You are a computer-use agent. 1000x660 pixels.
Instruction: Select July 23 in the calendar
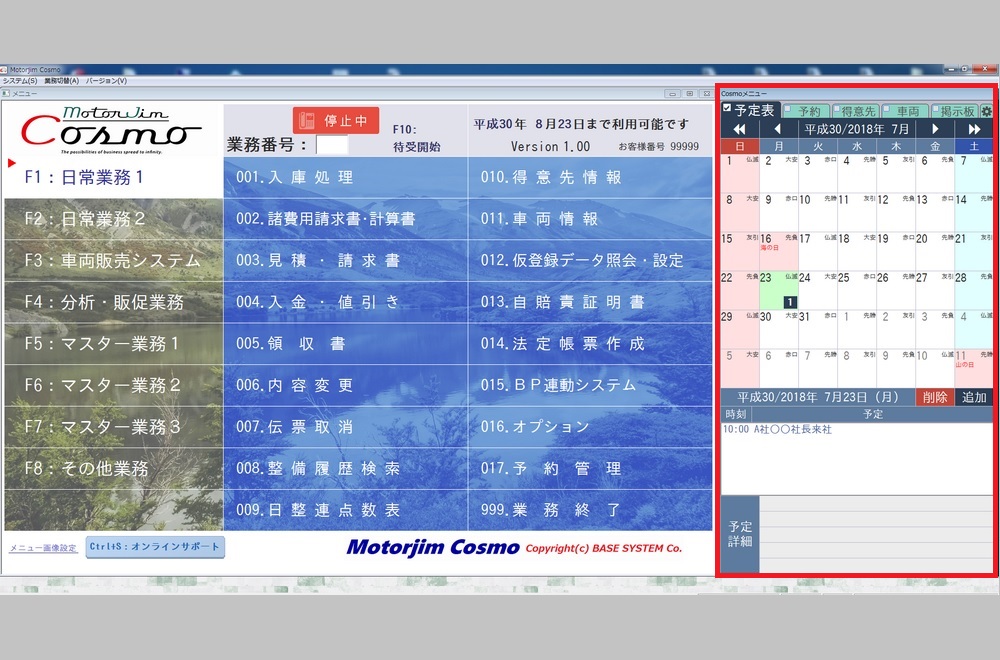[779, 290]
